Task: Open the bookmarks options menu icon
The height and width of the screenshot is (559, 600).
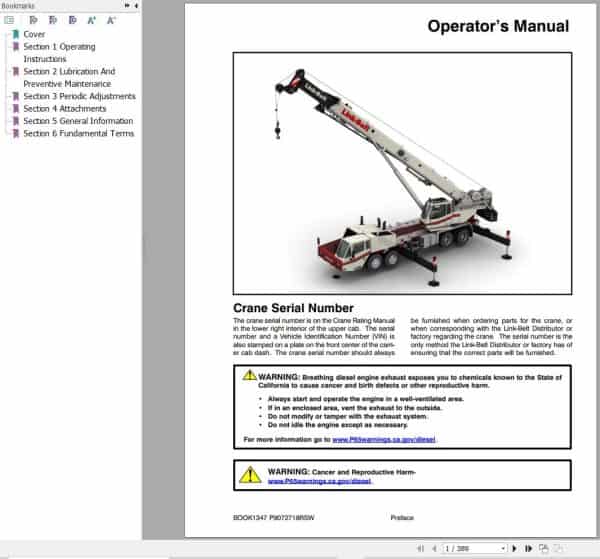Action: pos(9,20)
